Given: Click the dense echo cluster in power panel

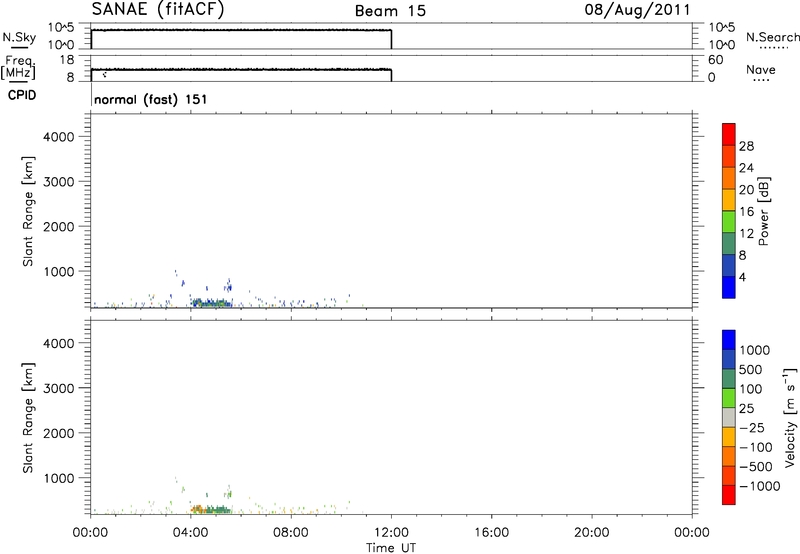Looking at the screenshot, I should [x=211, y=303].
